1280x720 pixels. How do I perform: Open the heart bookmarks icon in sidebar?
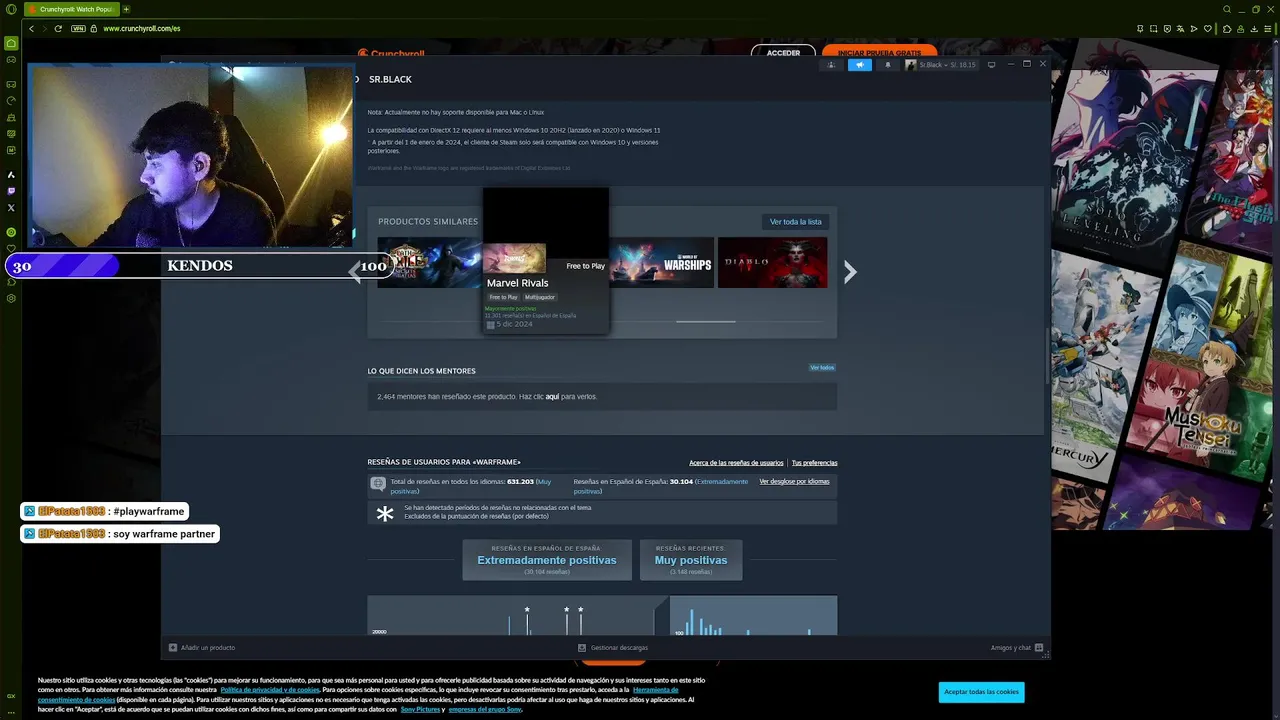click(x=11, y=248)
